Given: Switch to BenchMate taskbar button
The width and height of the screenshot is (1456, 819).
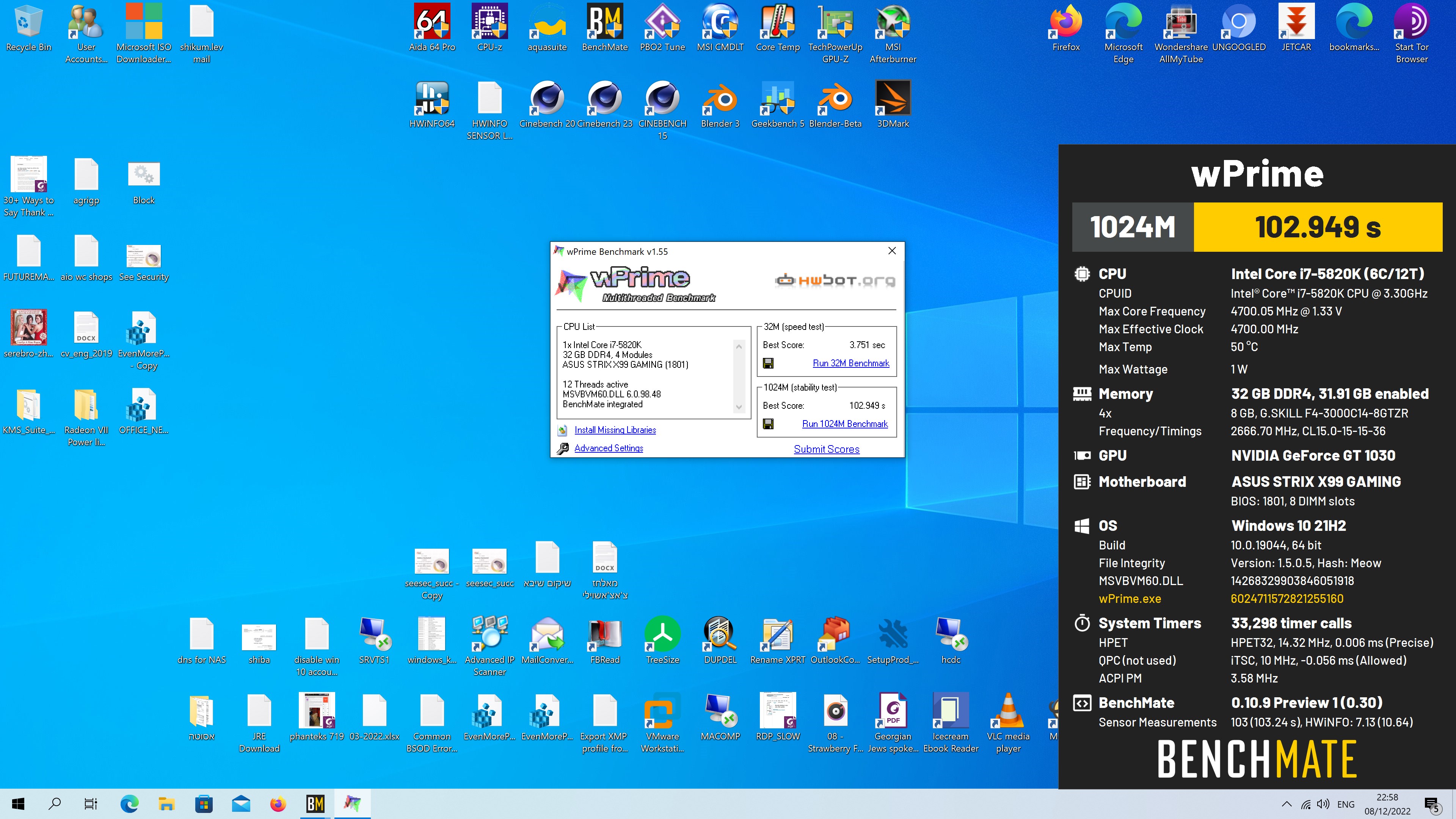Looking at the screenshot, I should (x=315, y=803).
